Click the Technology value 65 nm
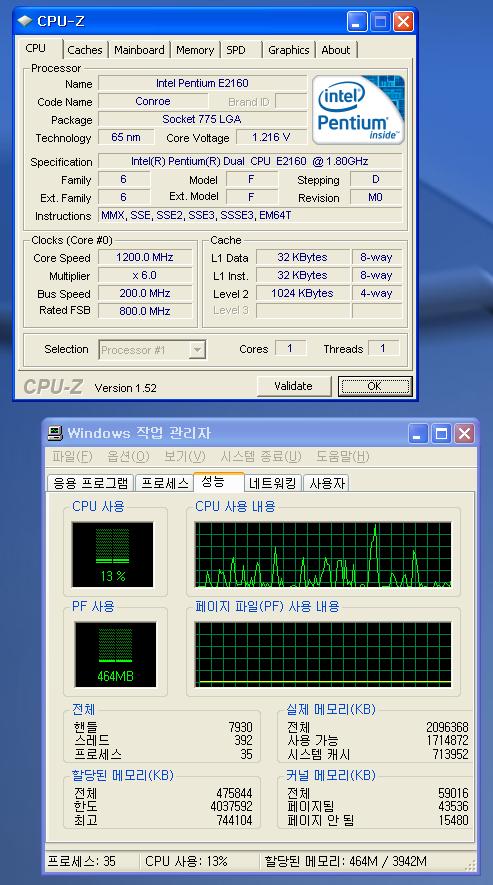Screen dimensions: 493x885 pos(125,137)
